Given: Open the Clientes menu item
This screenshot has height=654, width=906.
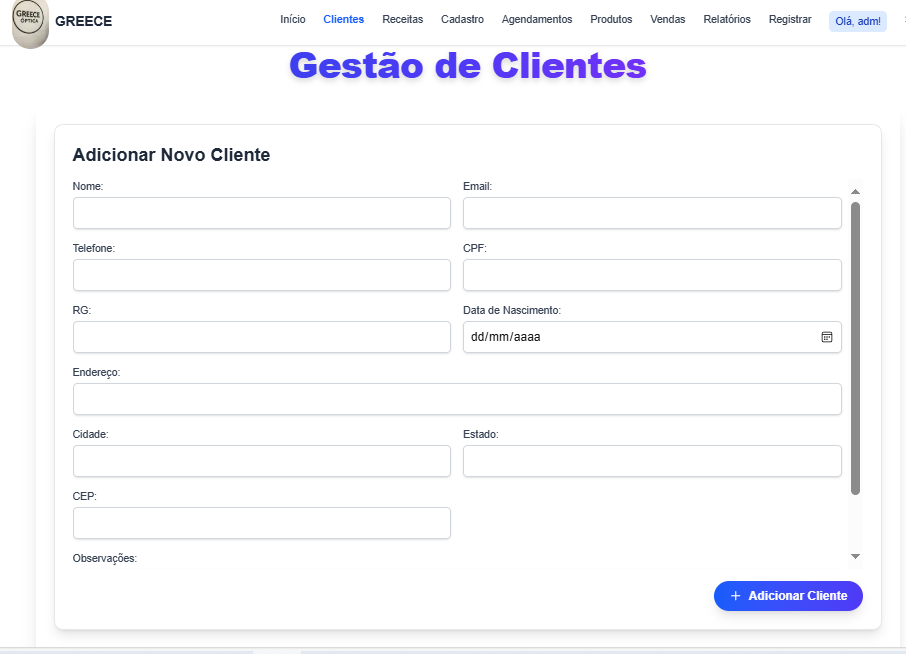Looking at the screenshot, I should click(x=343, y=18).
